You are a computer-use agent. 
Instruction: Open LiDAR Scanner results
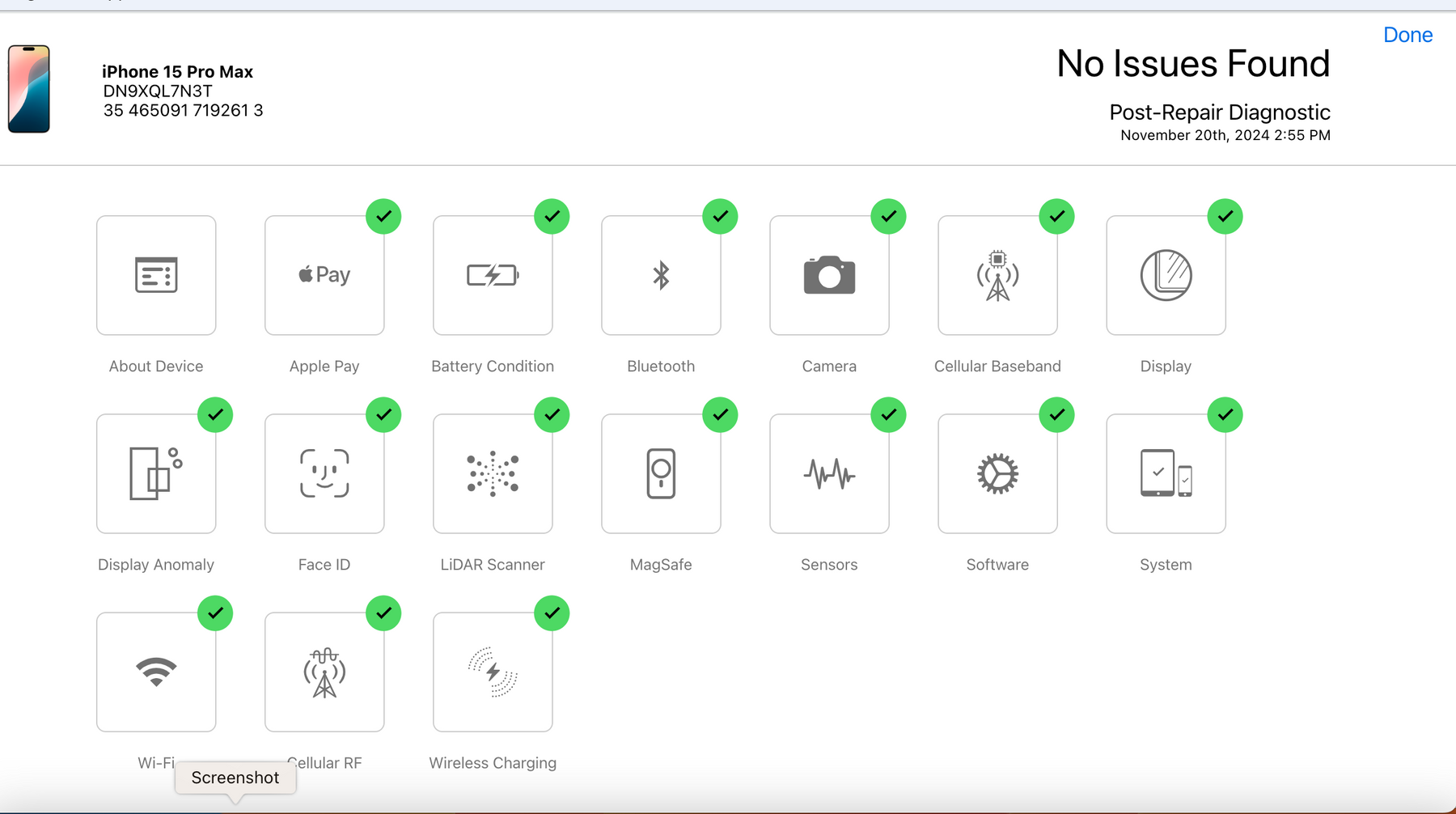(493, 473)
